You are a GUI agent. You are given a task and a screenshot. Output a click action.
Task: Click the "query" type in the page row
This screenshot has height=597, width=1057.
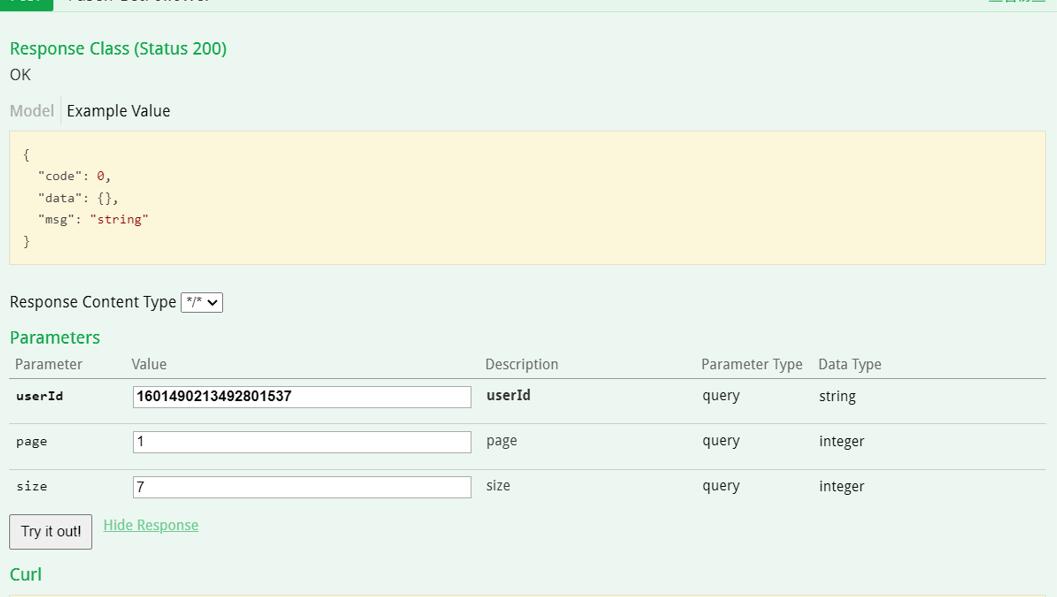721,441
